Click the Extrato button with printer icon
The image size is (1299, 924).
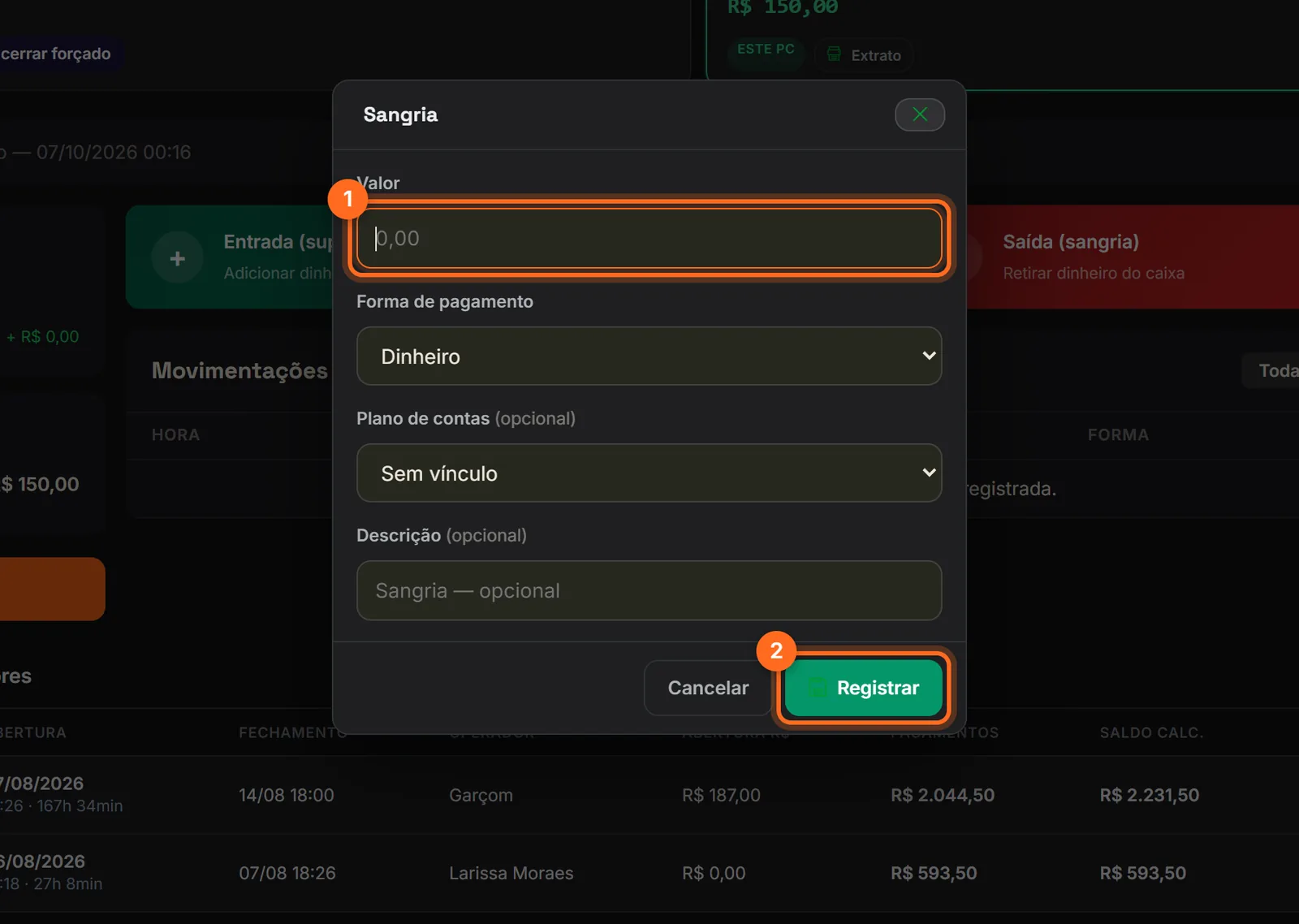[864, 55]
